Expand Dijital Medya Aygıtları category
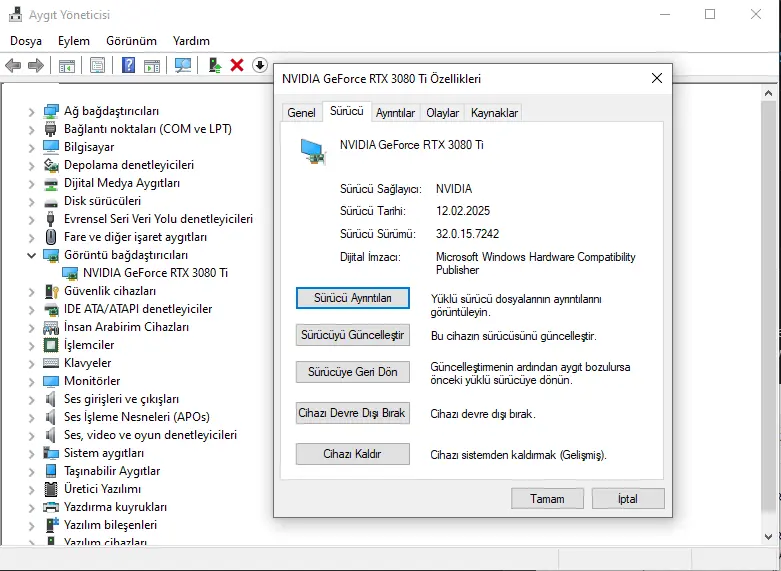Image resolution: width=781 pixels, height=571 pixels. coord(31,184)
